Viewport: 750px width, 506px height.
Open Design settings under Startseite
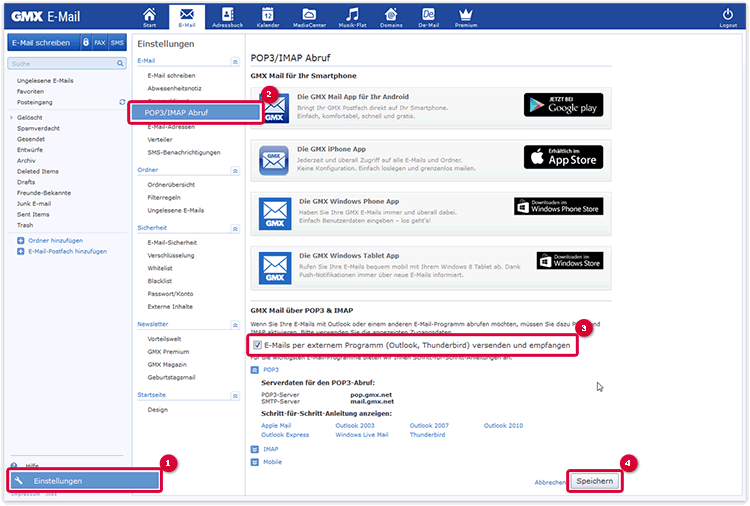(157, 410)
